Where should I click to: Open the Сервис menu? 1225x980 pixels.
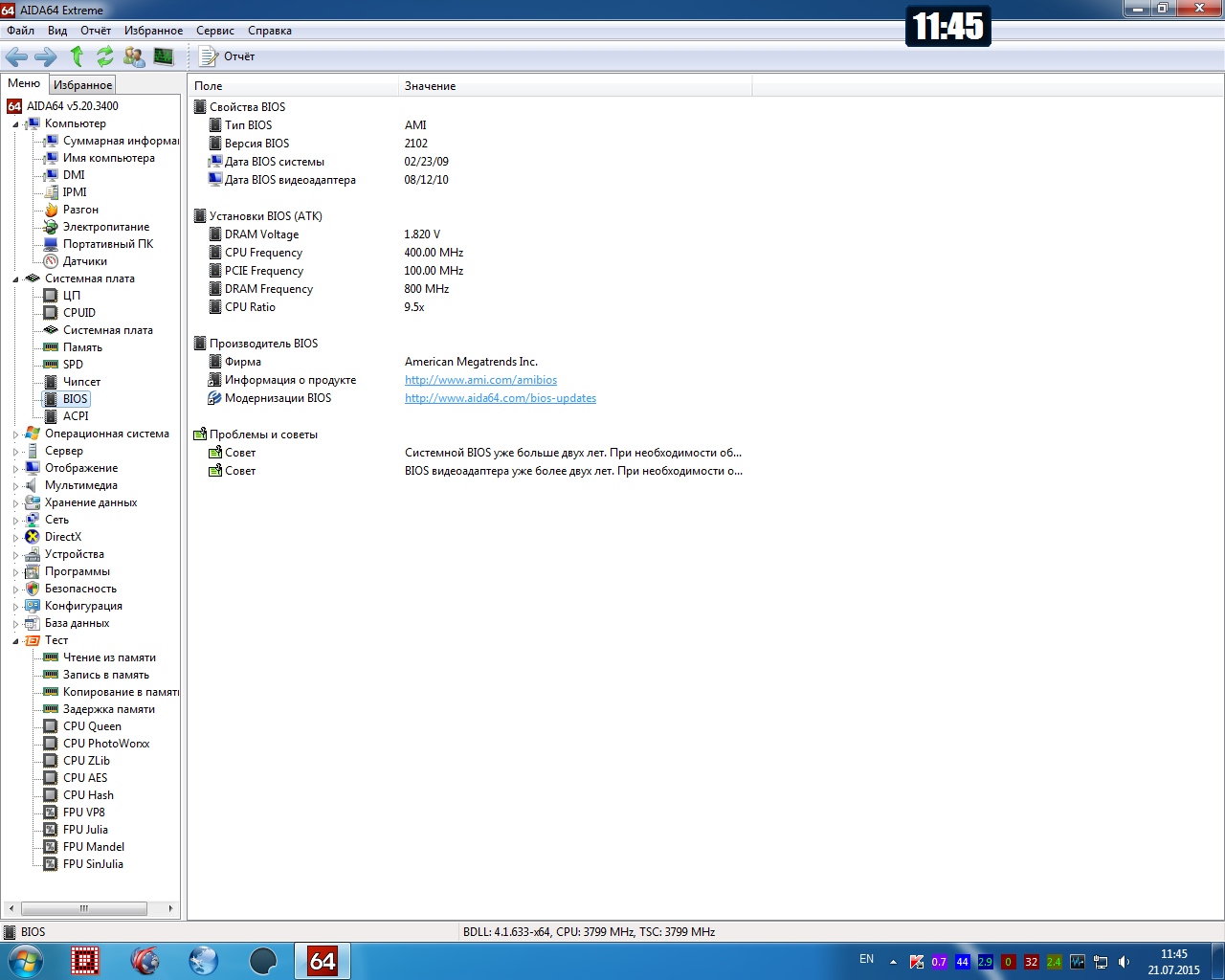pos(215,31)
